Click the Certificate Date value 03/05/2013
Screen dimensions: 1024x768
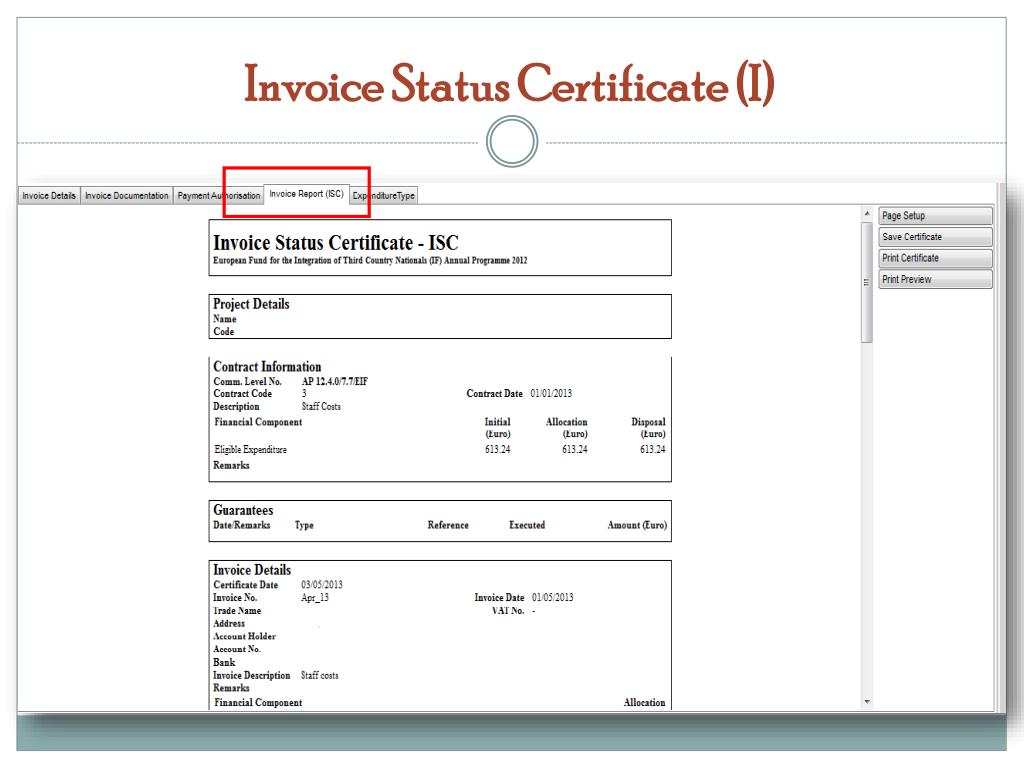click(x=321, y=585)
